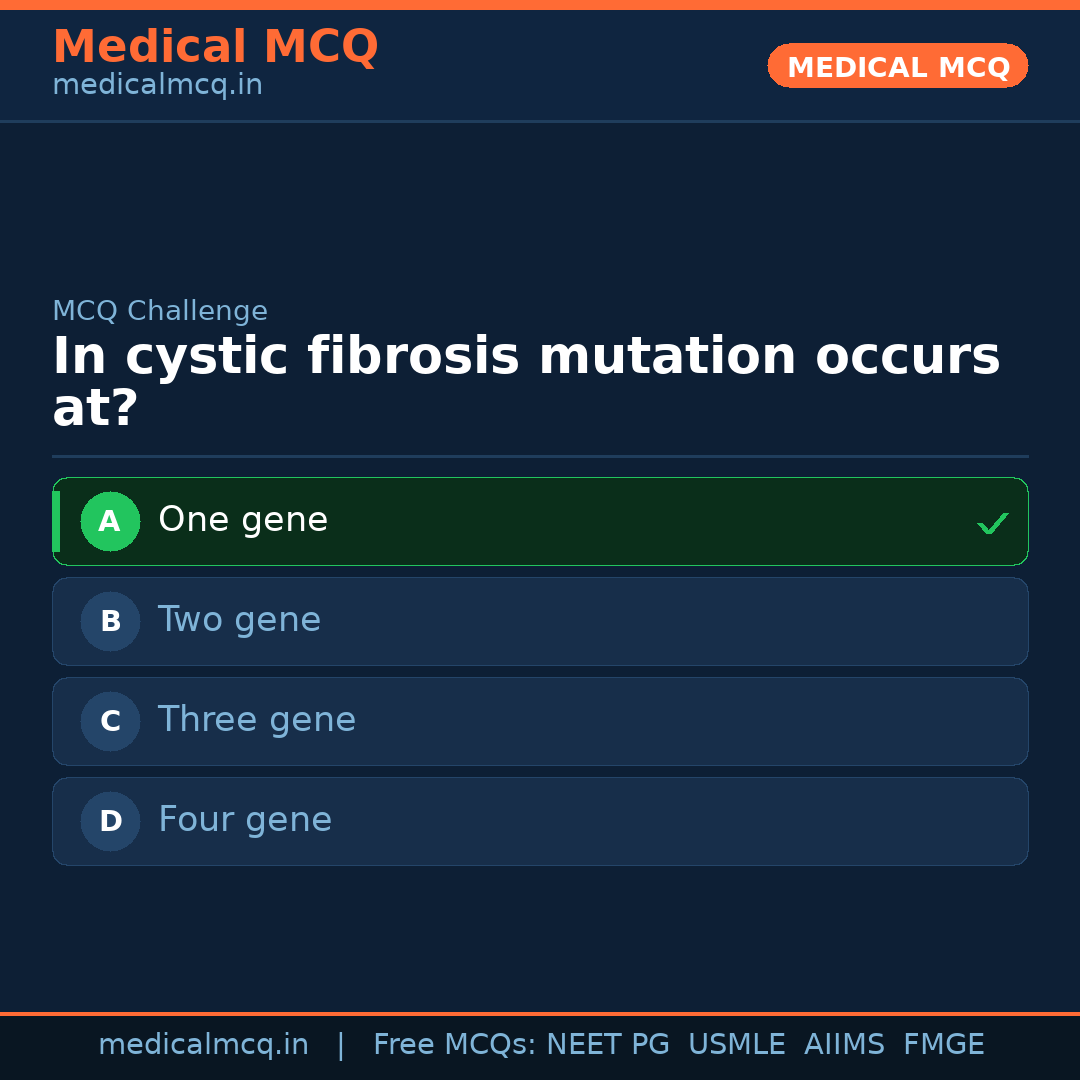The height and width of the screenshot is (1080, 1080).
Task: Pick the "Three gene" answer text
Action: (x=257, y=720)
